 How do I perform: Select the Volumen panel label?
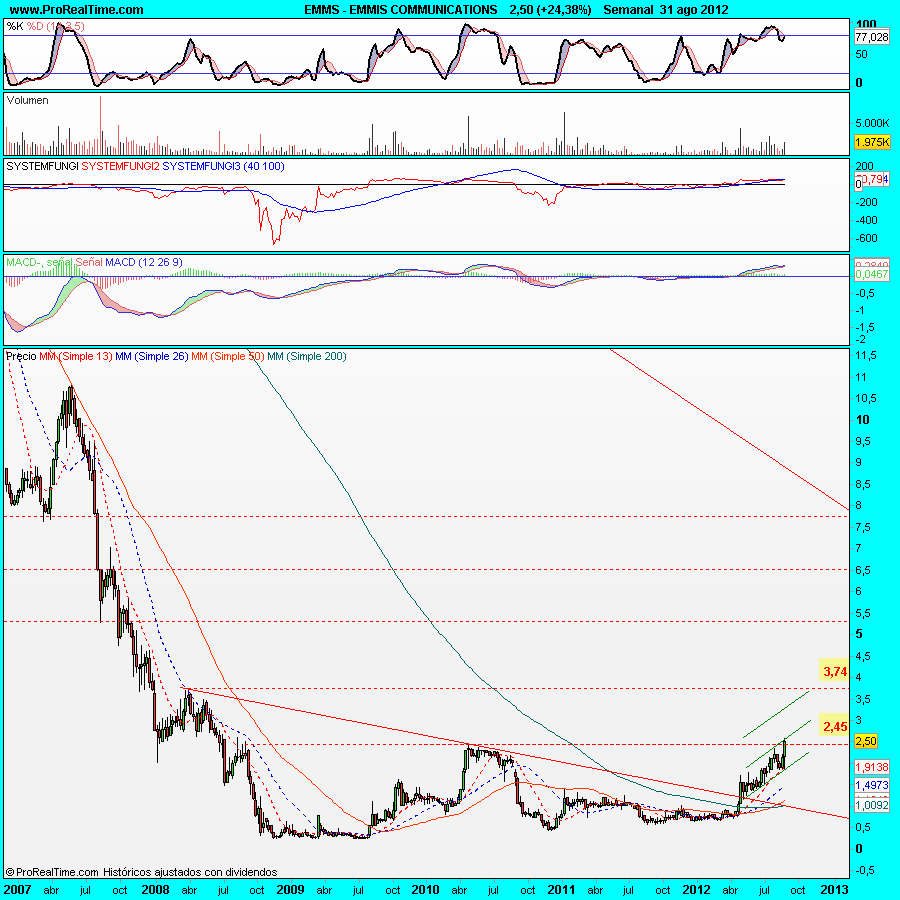tap(28, 100)
